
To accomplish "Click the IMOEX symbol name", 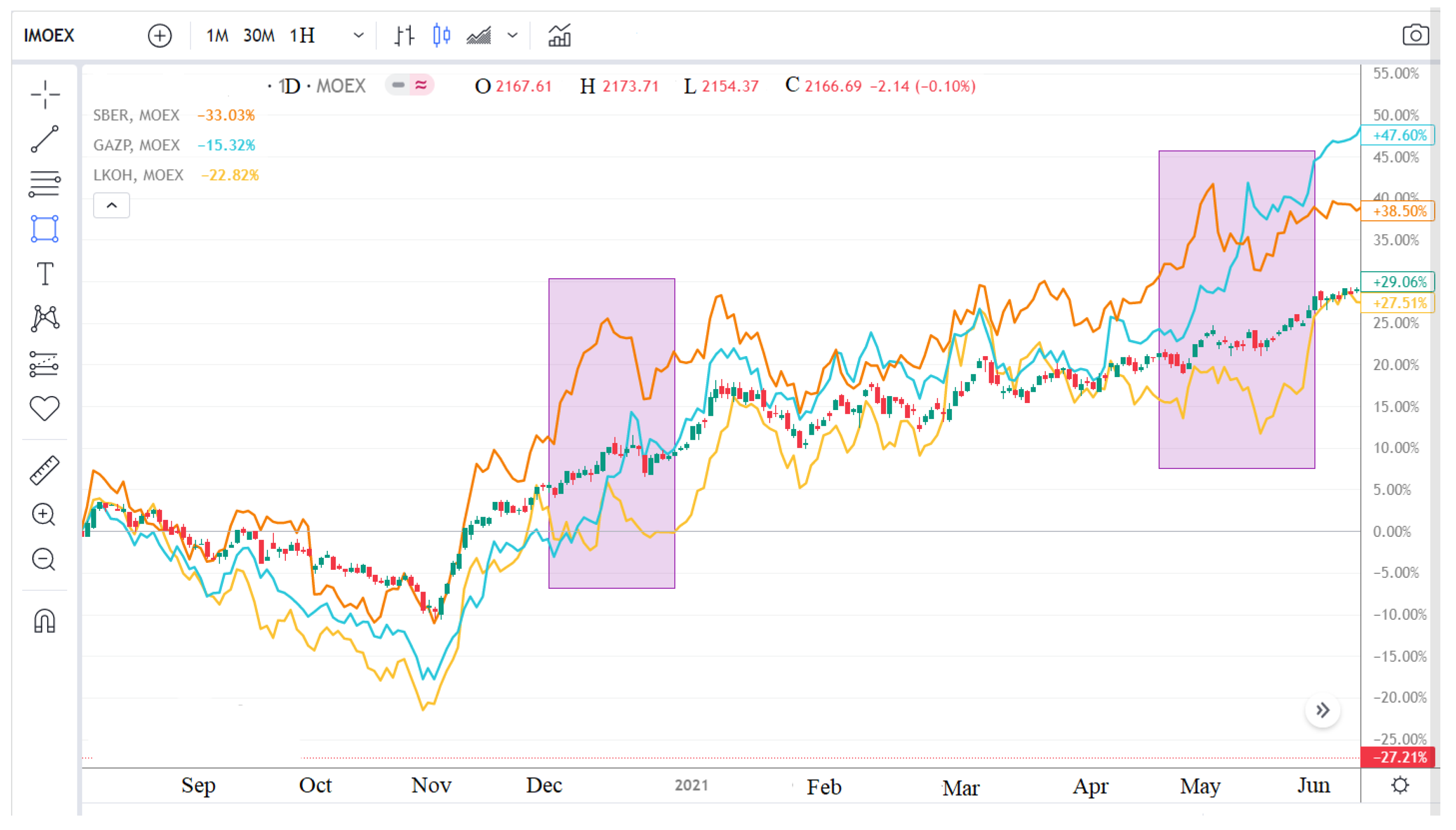I will [49, 35].
